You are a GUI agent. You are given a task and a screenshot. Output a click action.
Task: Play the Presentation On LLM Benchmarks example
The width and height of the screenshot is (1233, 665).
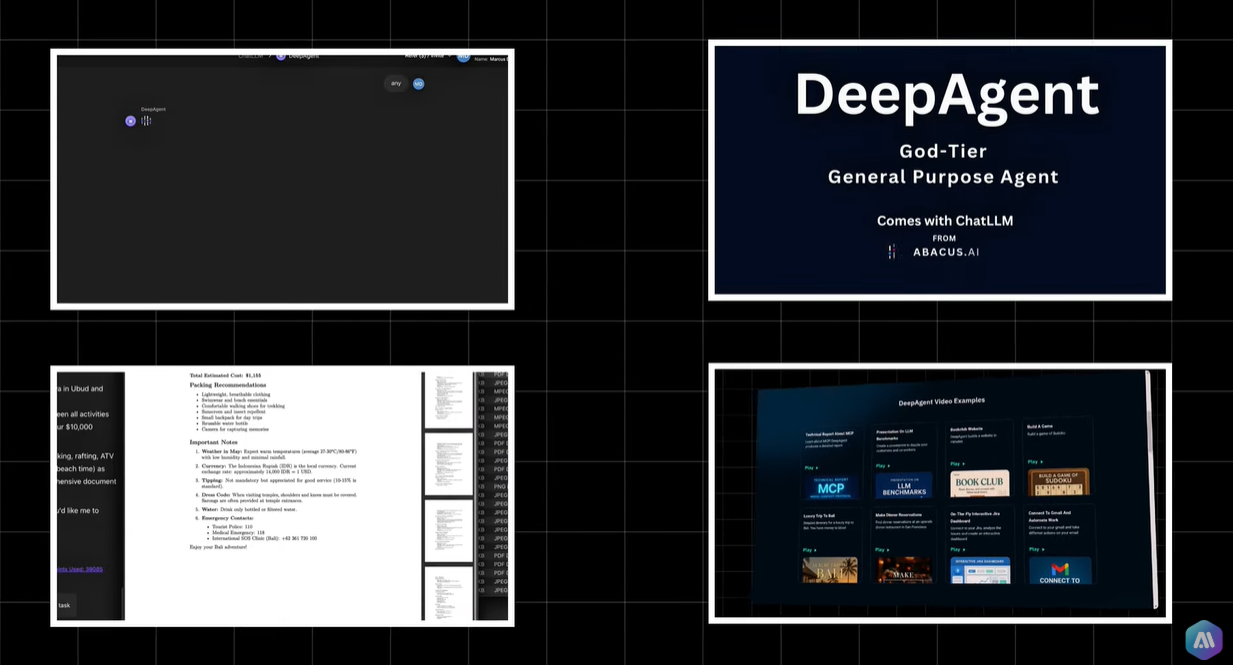point(881,466)
